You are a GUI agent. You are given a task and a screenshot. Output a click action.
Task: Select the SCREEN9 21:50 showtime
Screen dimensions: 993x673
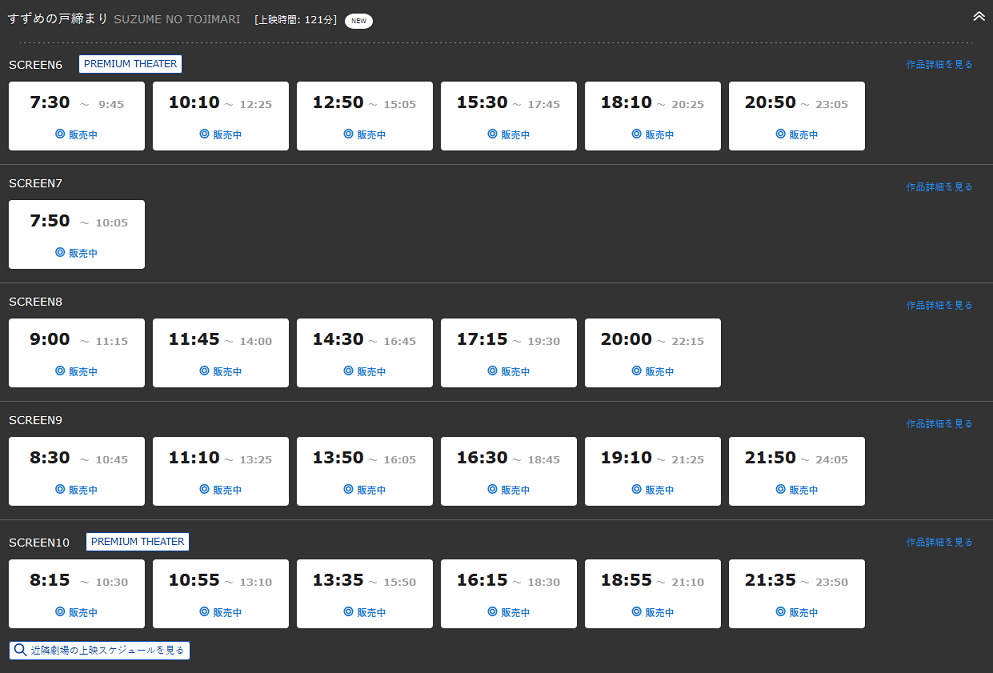tap(797, 471)
